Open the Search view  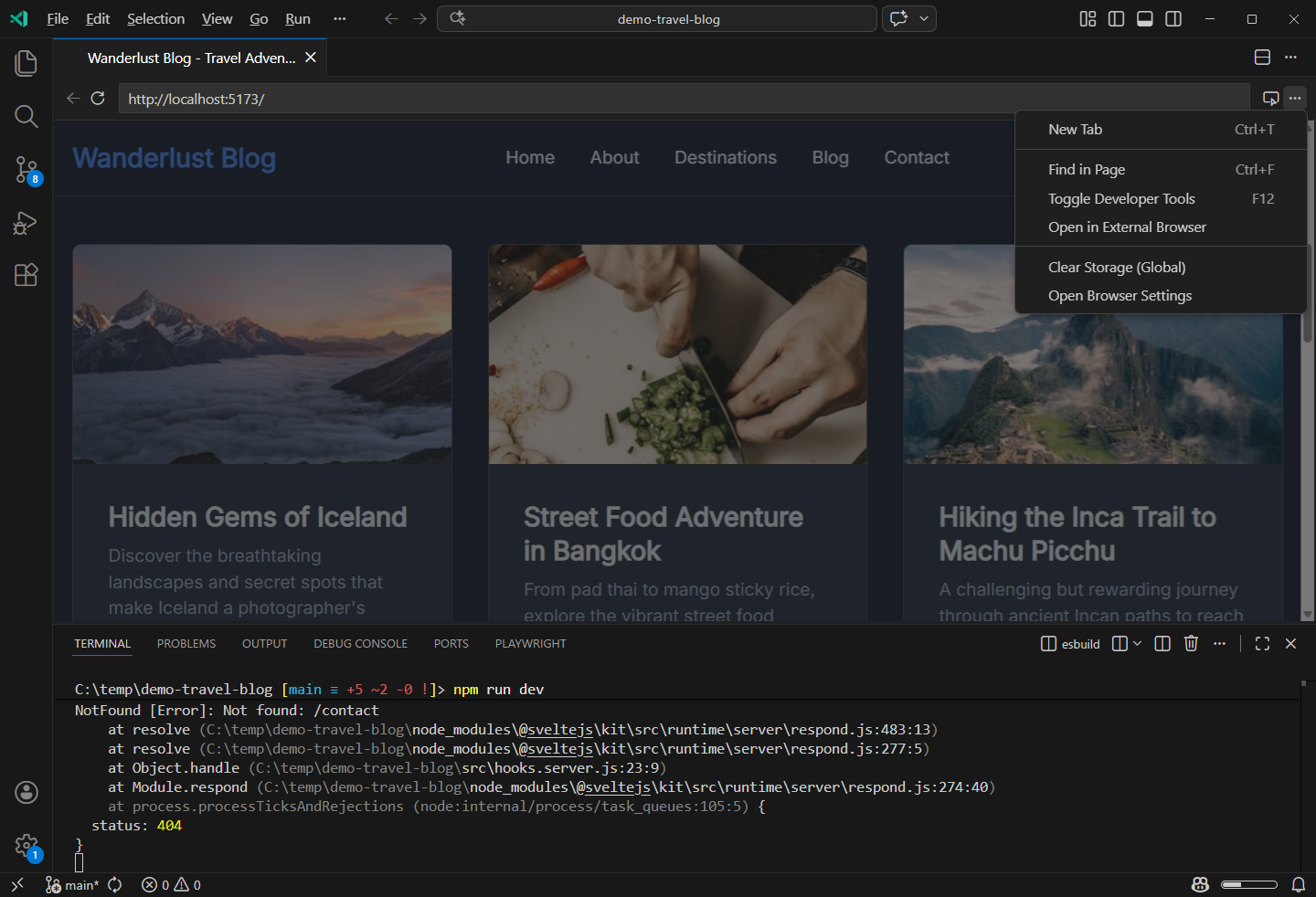pos(26,116)
